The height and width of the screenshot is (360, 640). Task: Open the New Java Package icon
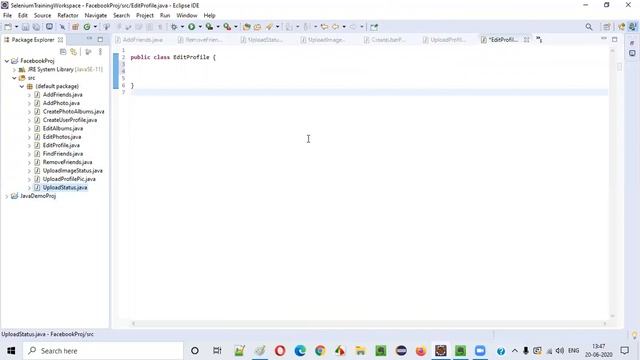[x=75, y=27]
